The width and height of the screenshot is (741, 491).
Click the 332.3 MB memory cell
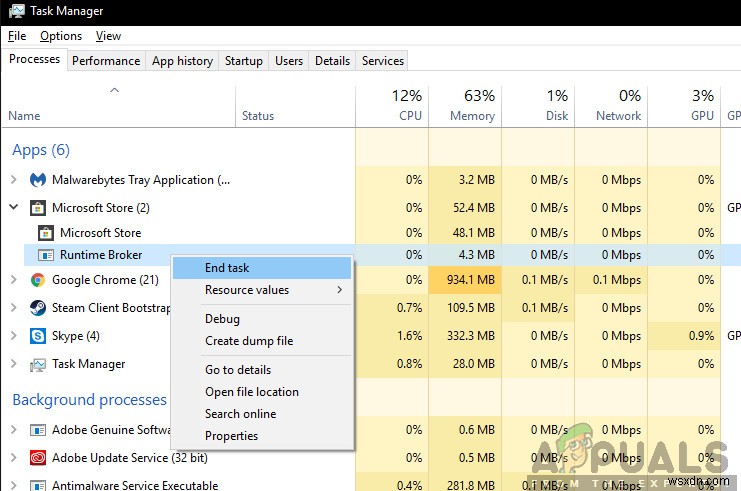[465, 336]
